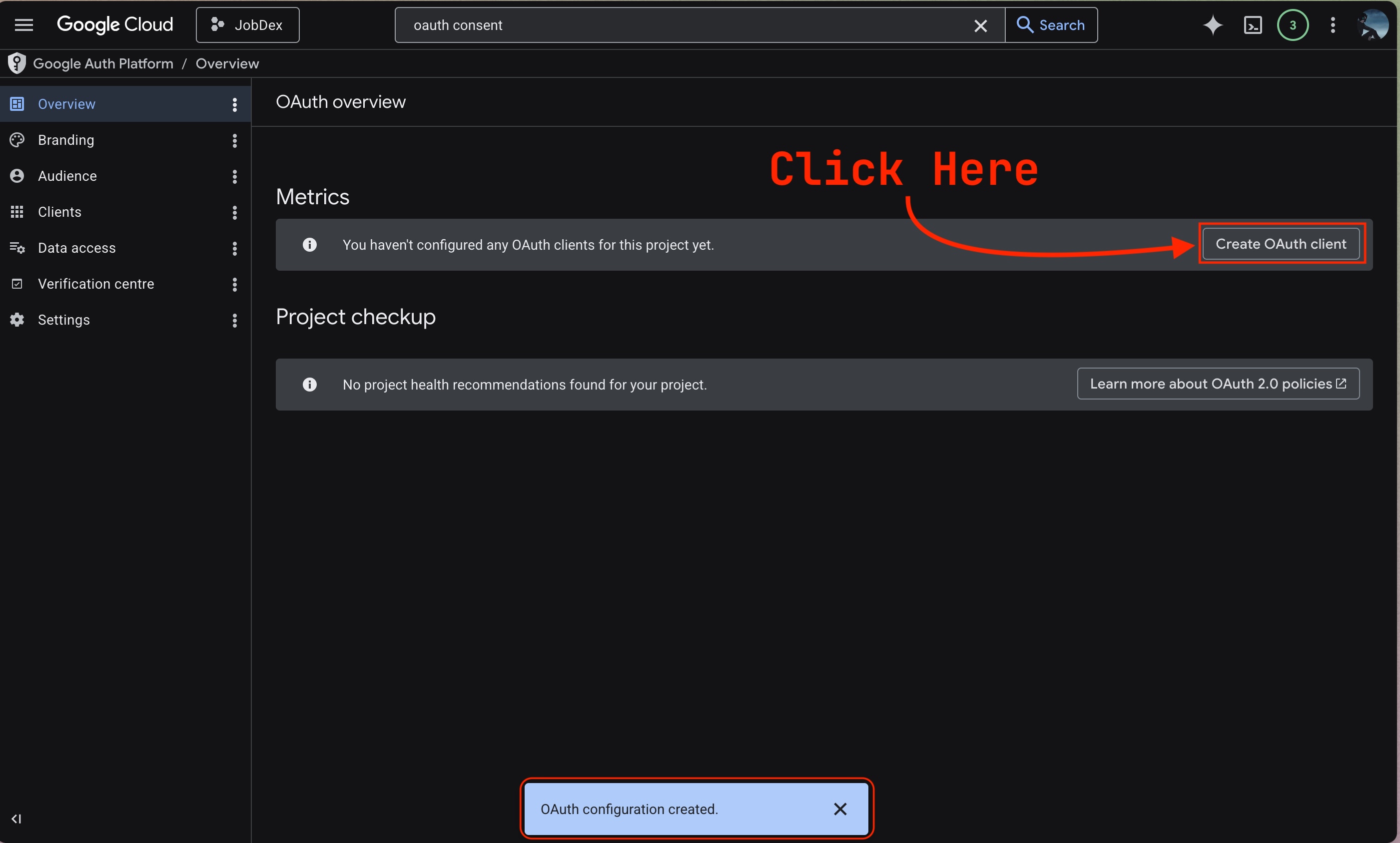
Task: Click the Audience person icon
Action: click(17, 176)
